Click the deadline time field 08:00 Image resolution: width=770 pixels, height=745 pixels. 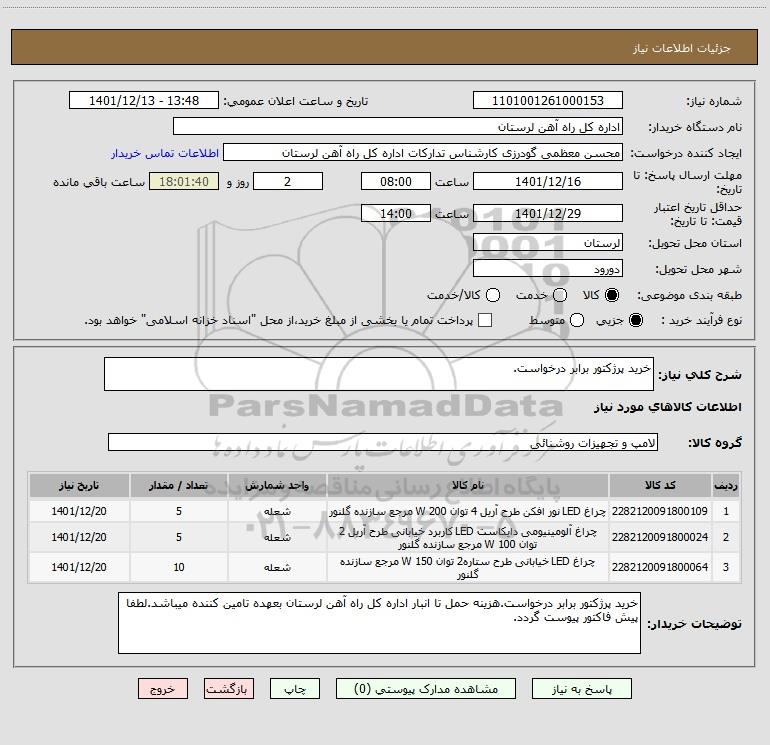[x=396, y=181]
